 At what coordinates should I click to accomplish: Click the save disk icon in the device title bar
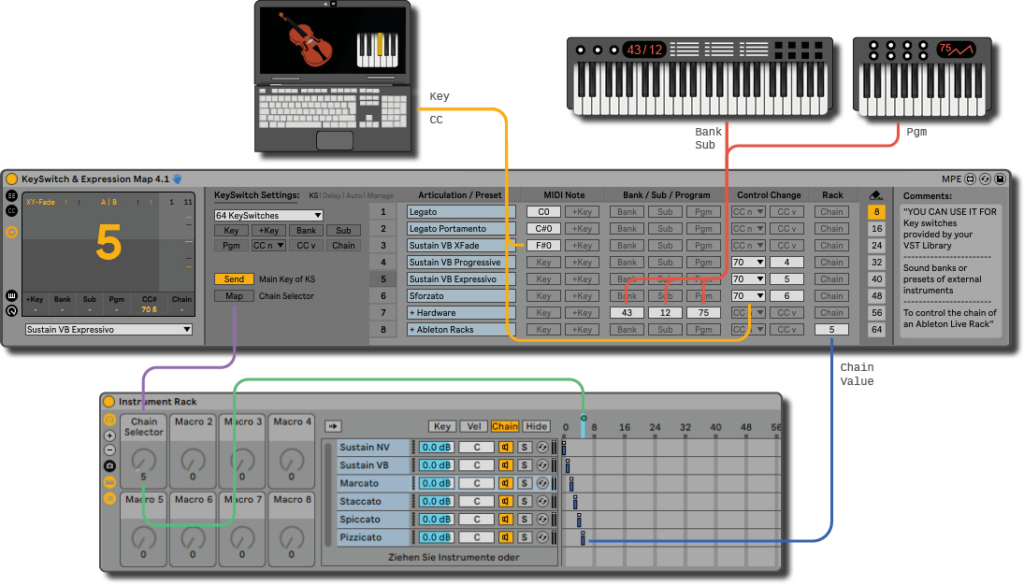coord(1000,179)
